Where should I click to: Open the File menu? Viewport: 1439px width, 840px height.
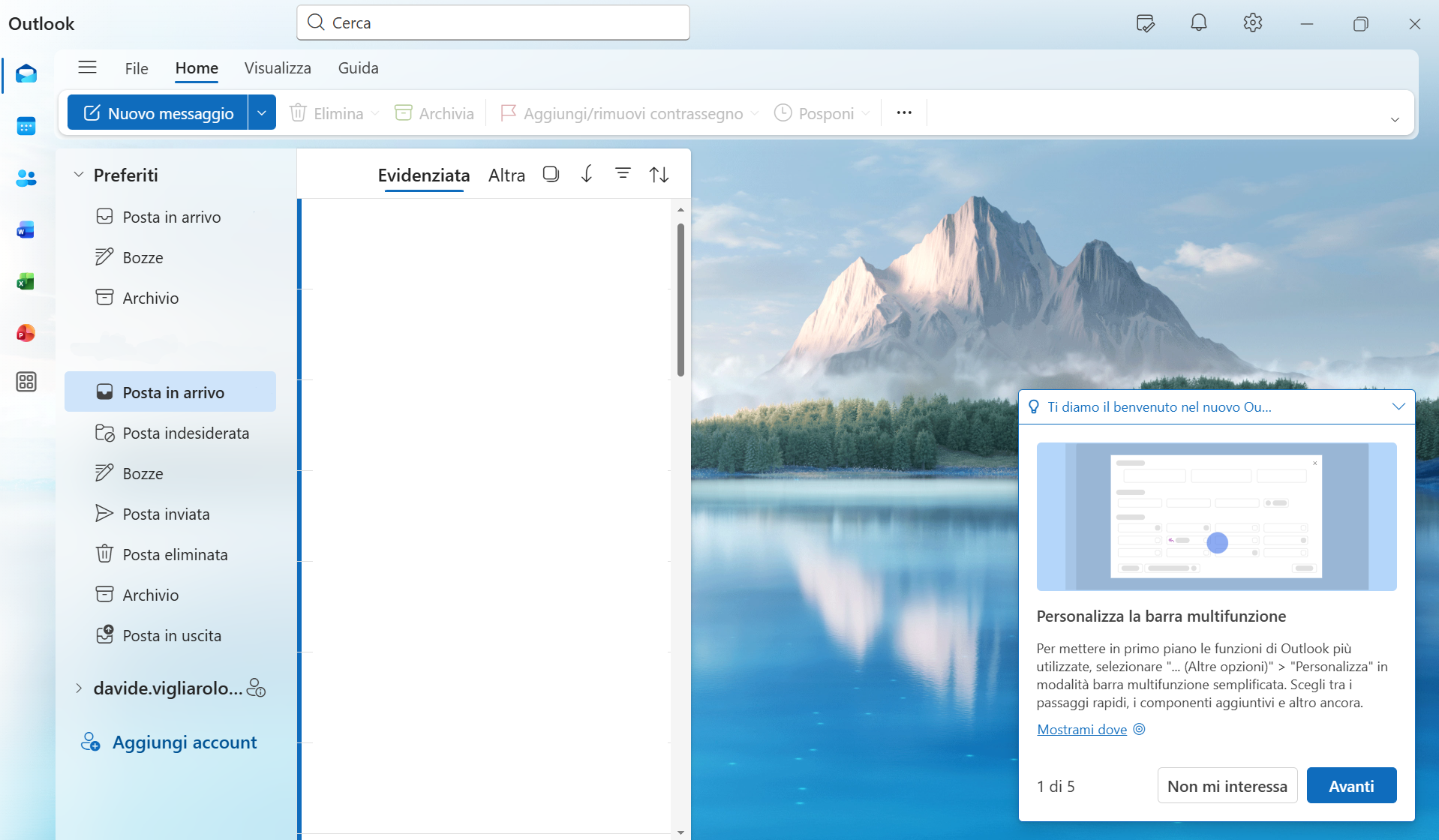pyautogui.click(x=137, y=68)
